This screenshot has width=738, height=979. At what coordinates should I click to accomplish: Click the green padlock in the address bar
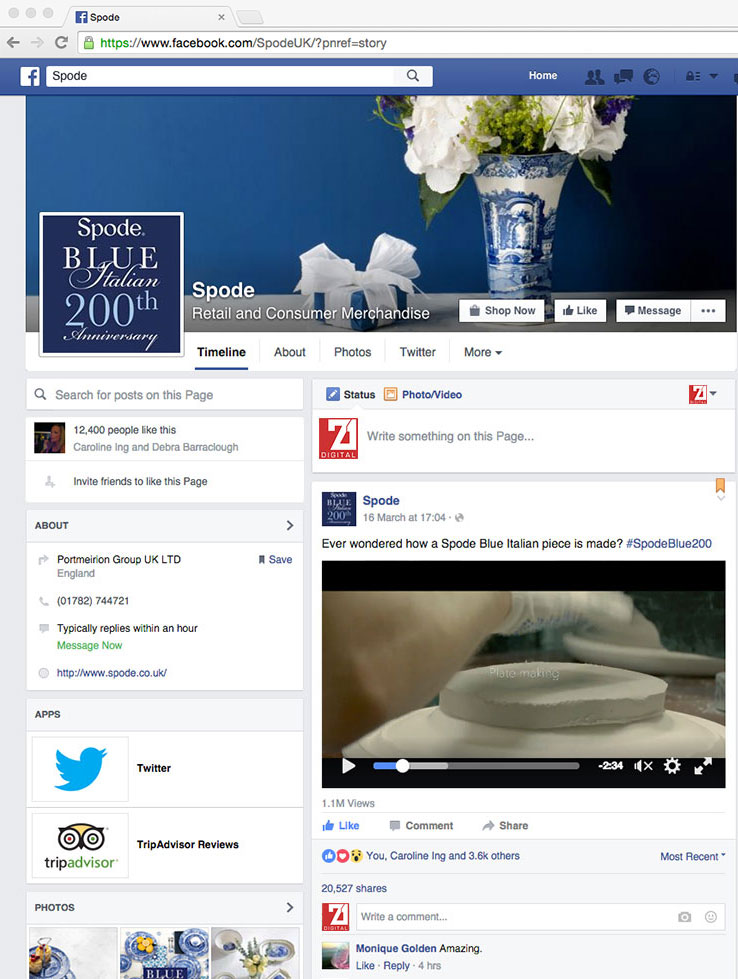tap(89, 42)
